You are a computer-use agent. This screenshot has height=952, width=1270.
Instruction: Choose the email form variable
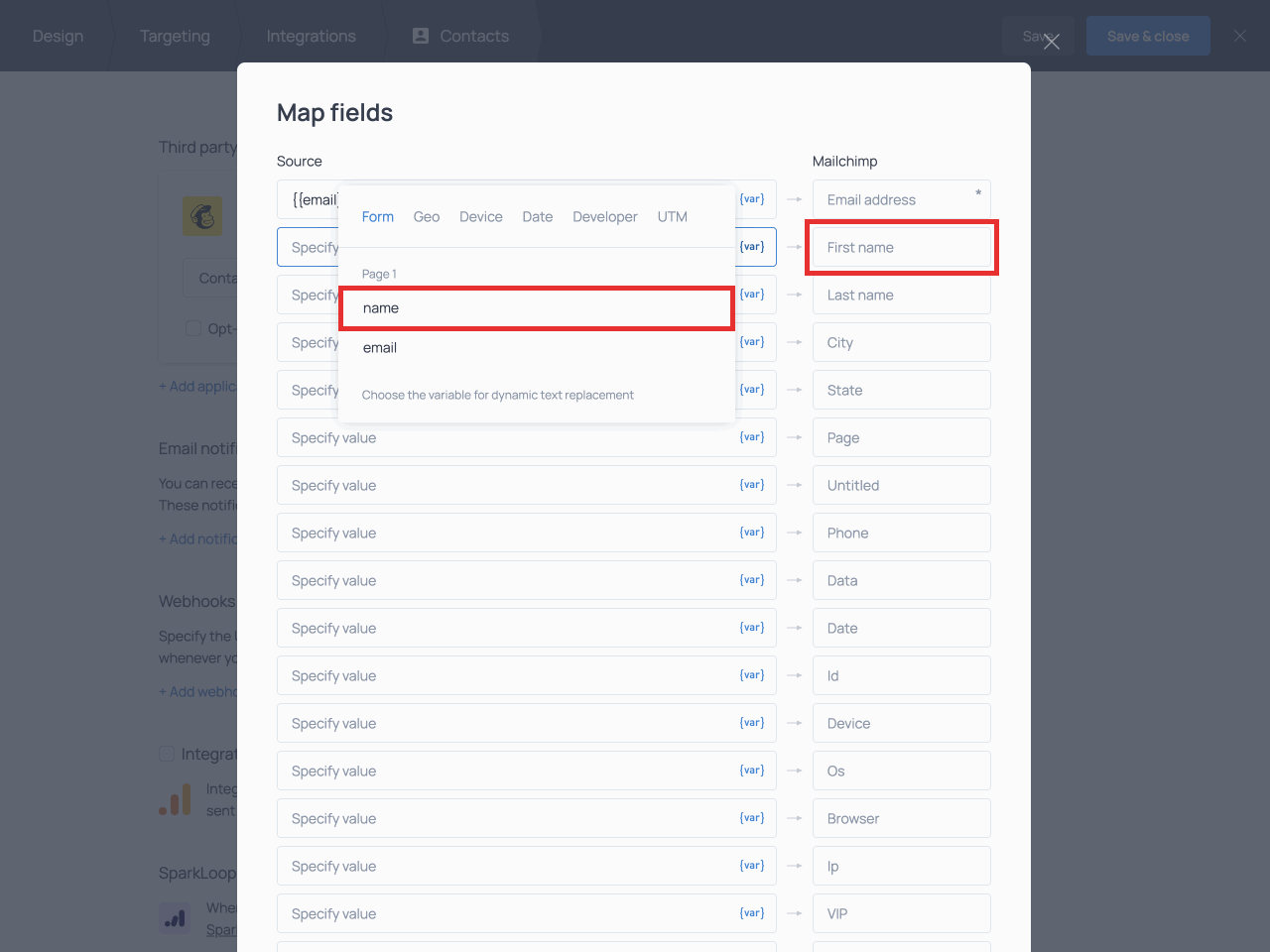(380, 348)
